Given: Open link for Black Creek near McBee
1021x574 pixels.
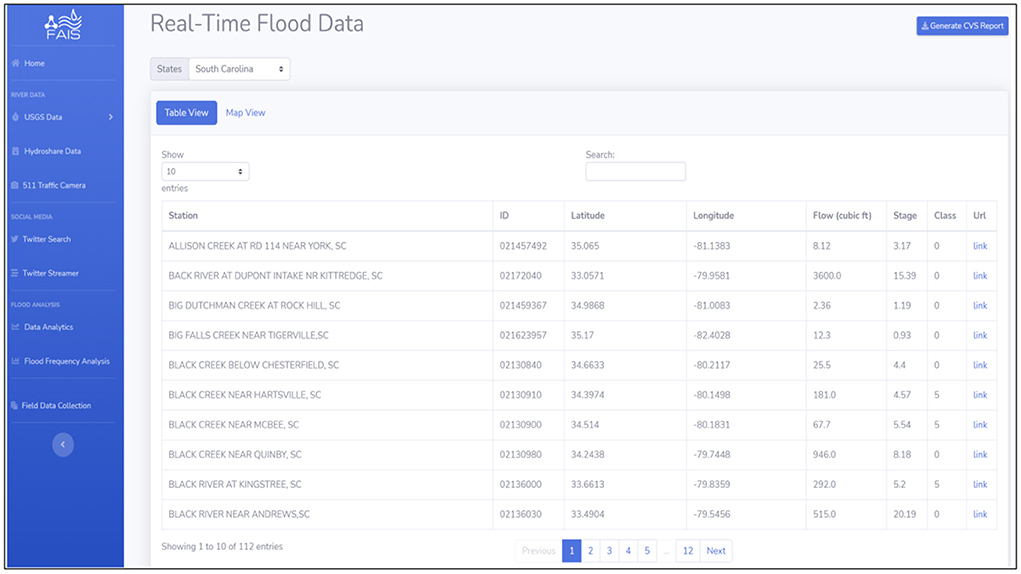Looking at the screenshot, I should pos(980,425).
